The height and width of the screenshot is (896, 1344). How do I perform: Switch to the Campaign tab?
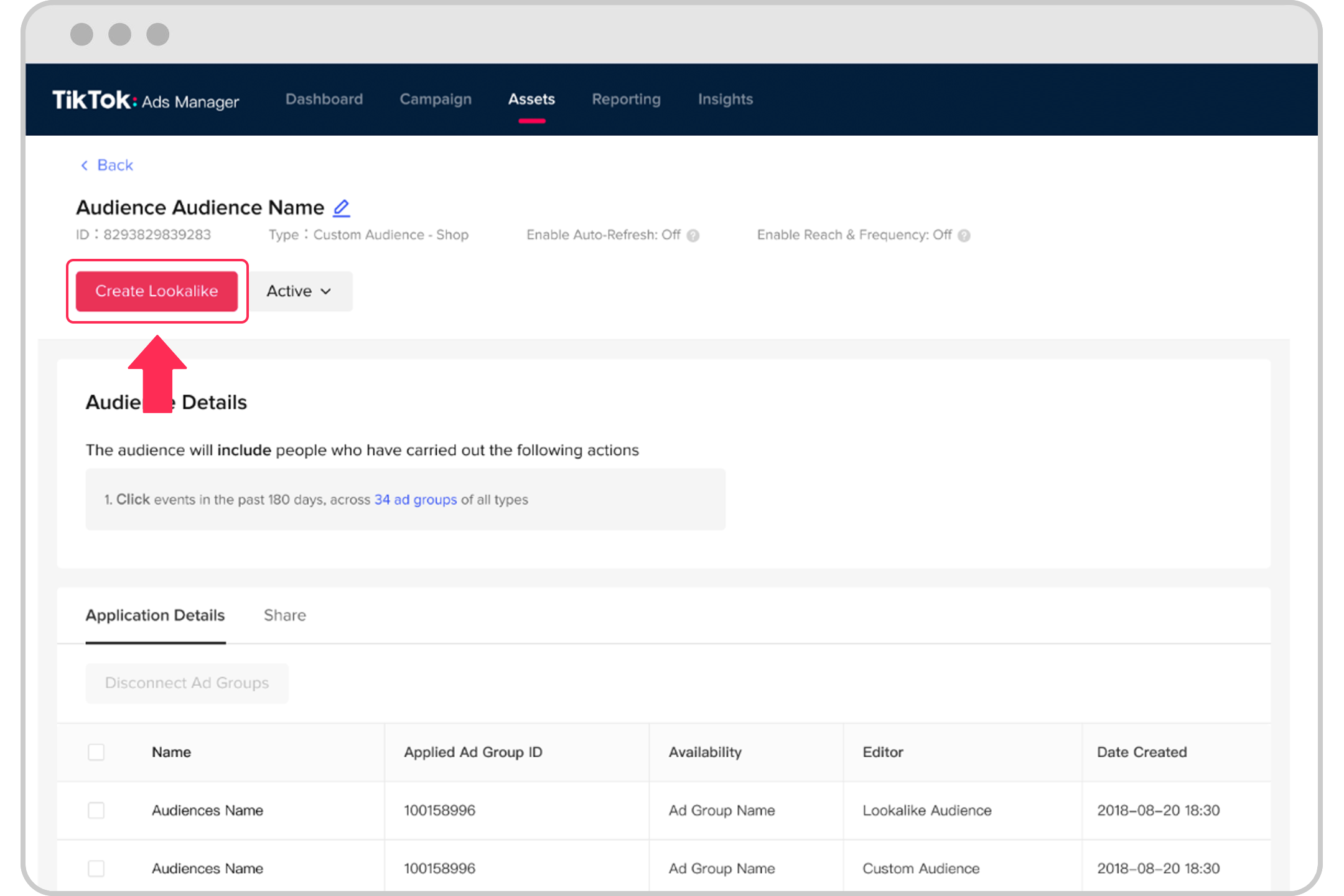click(x=436, y=99)
